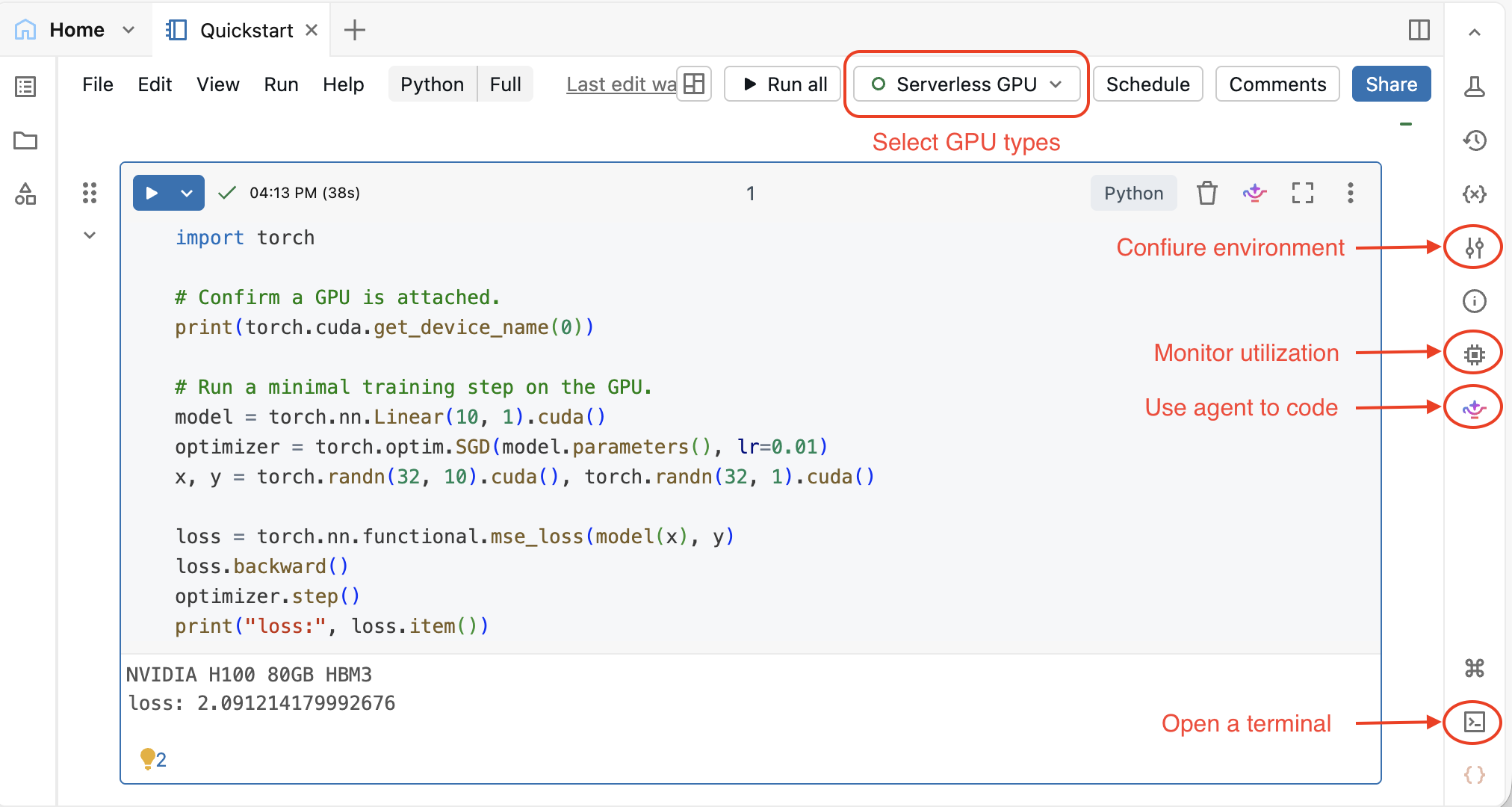Screen dimensions: 1512x807
Task: Open Comments panel
Action: [1277, 84]
